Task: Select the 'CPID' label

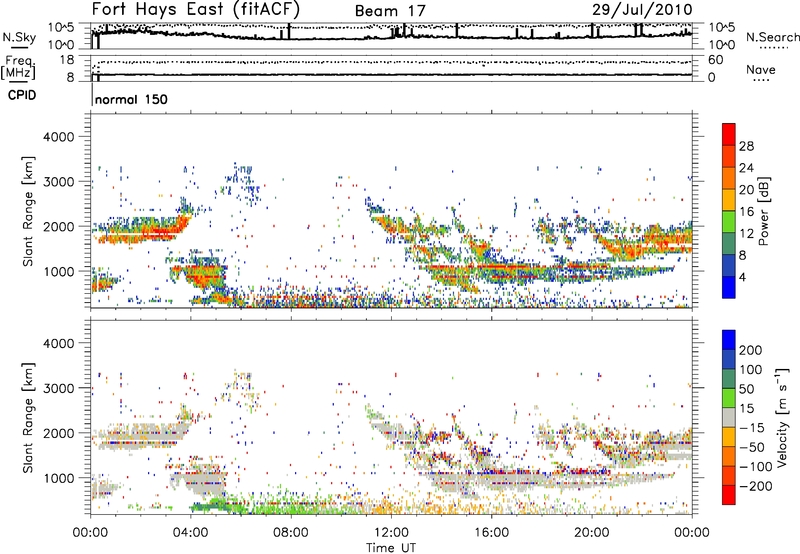Action: tap(22, 95)
